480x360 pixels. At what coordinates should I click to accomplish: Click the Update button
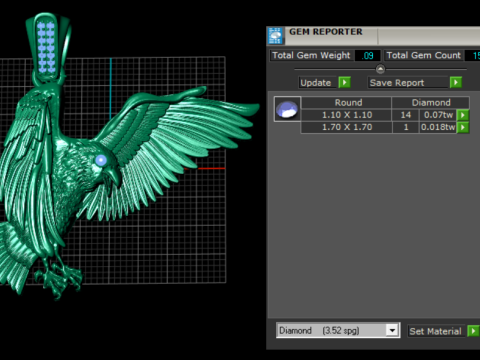318,83
